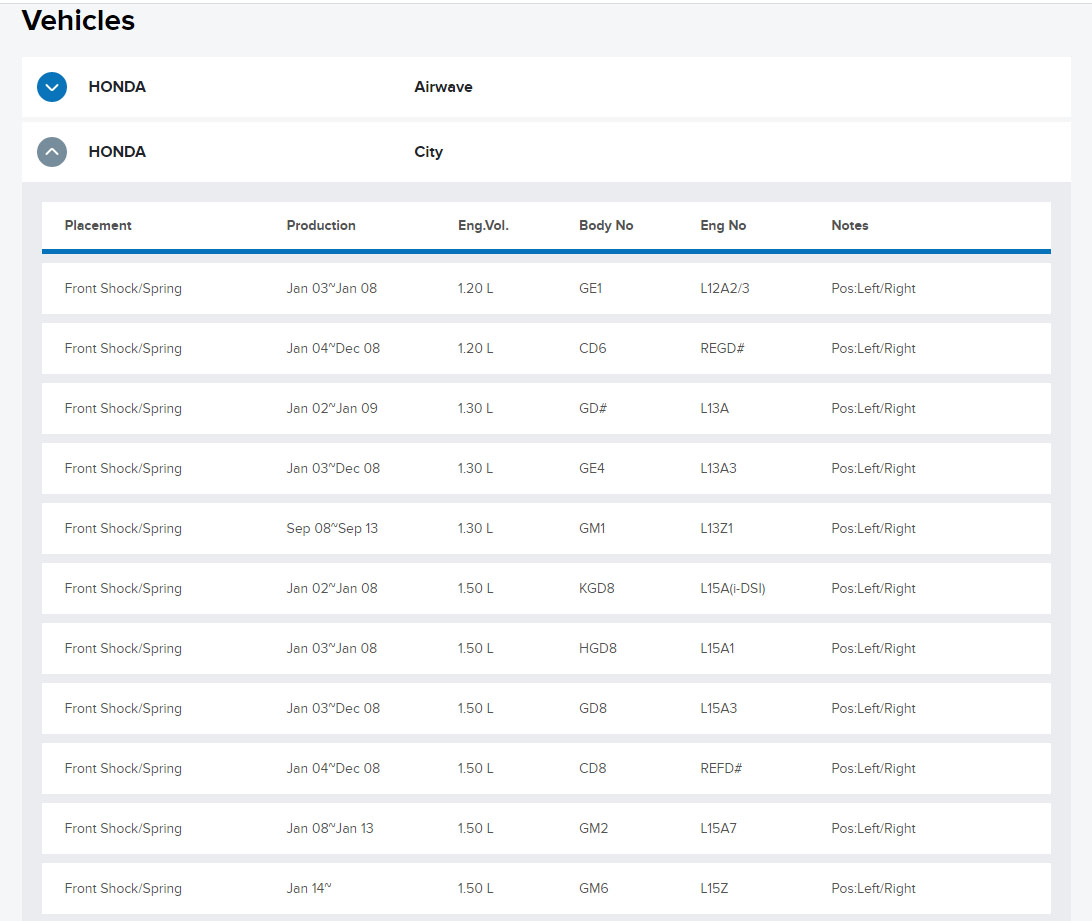This screenshot has height=921, width=1092.
Task: Select body number GM1 cell
Action: click(592, 528)
